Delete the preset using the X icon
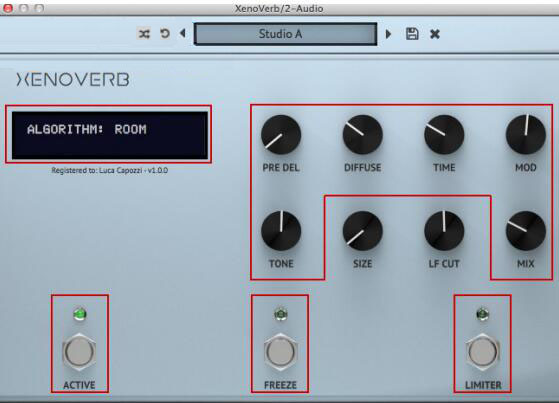 click(x=435, y=34)
